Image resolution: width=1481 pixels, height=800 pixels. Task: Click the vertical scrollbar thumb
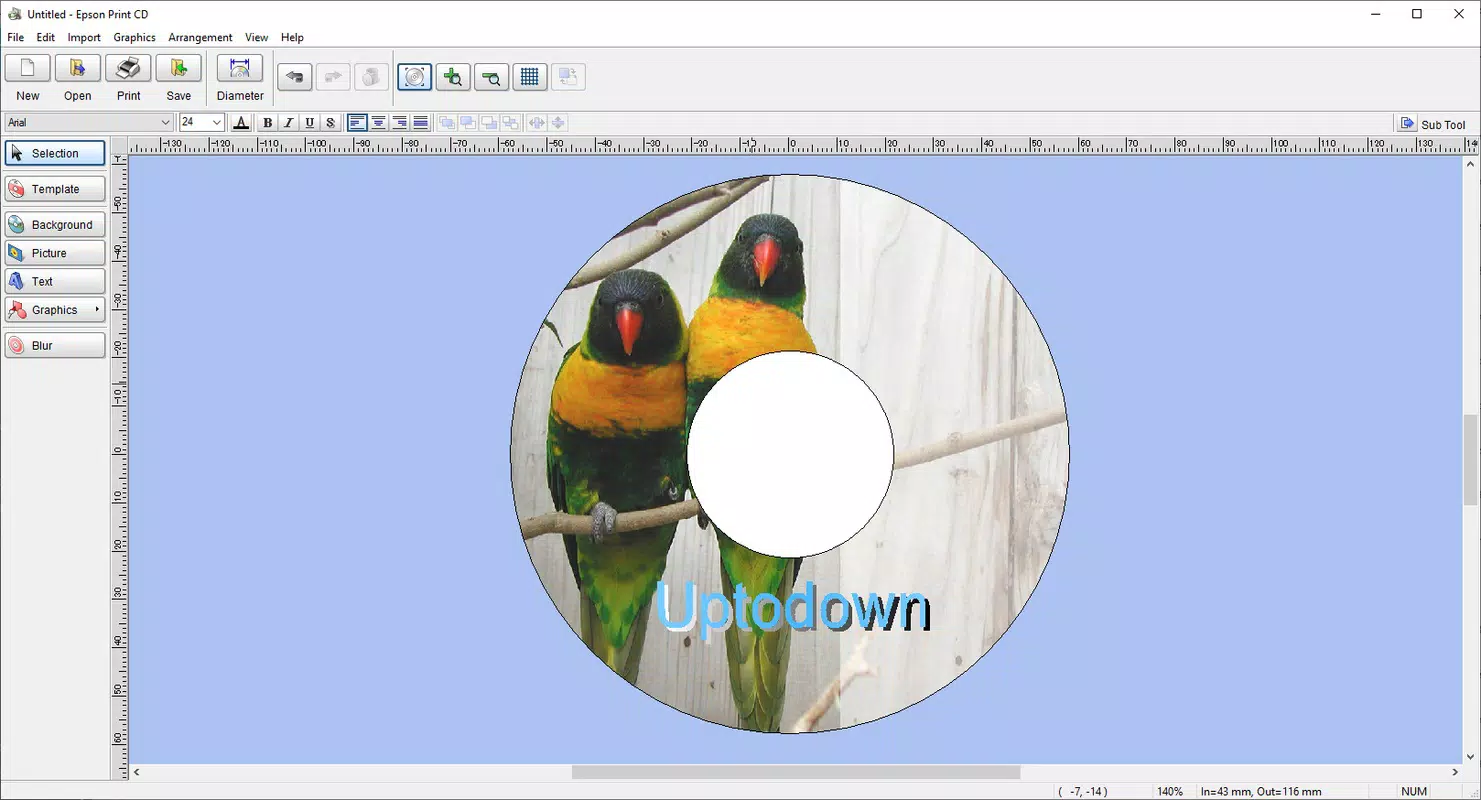click(1471, 461)
